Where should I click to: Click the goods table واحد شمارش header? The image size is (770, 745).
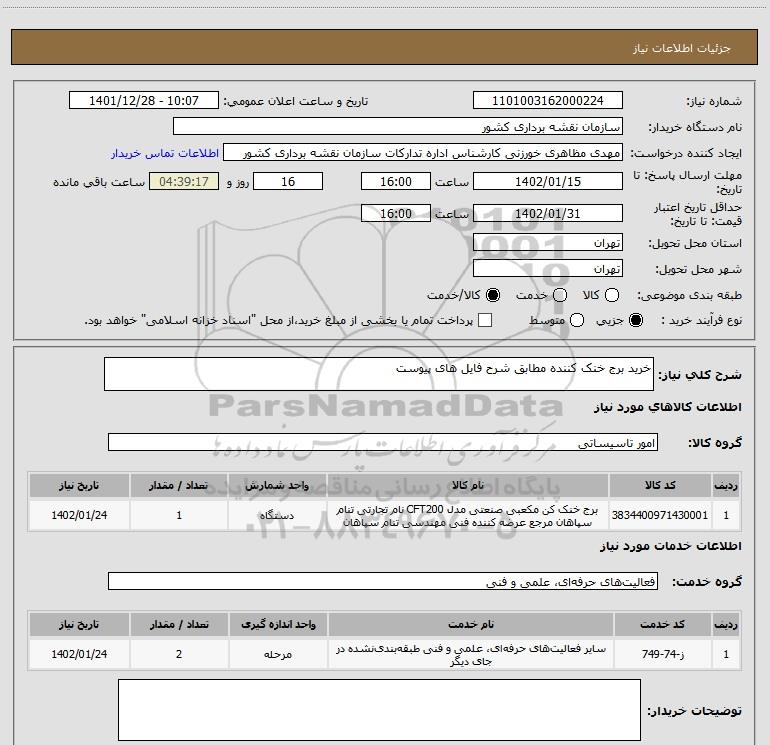coord(277,486)
